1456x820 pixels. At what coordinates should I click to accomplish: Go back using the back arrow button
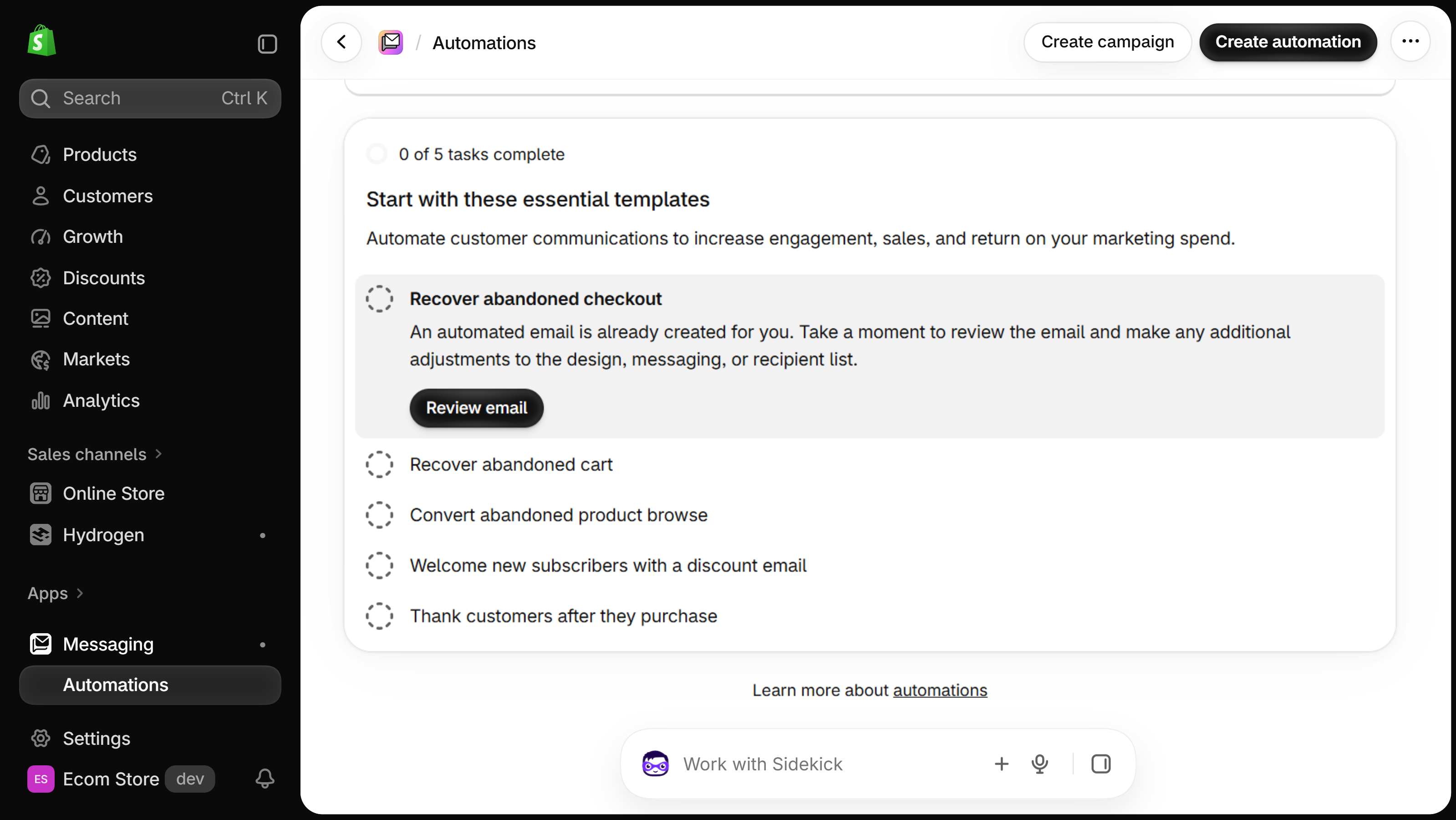coord(341,42)
